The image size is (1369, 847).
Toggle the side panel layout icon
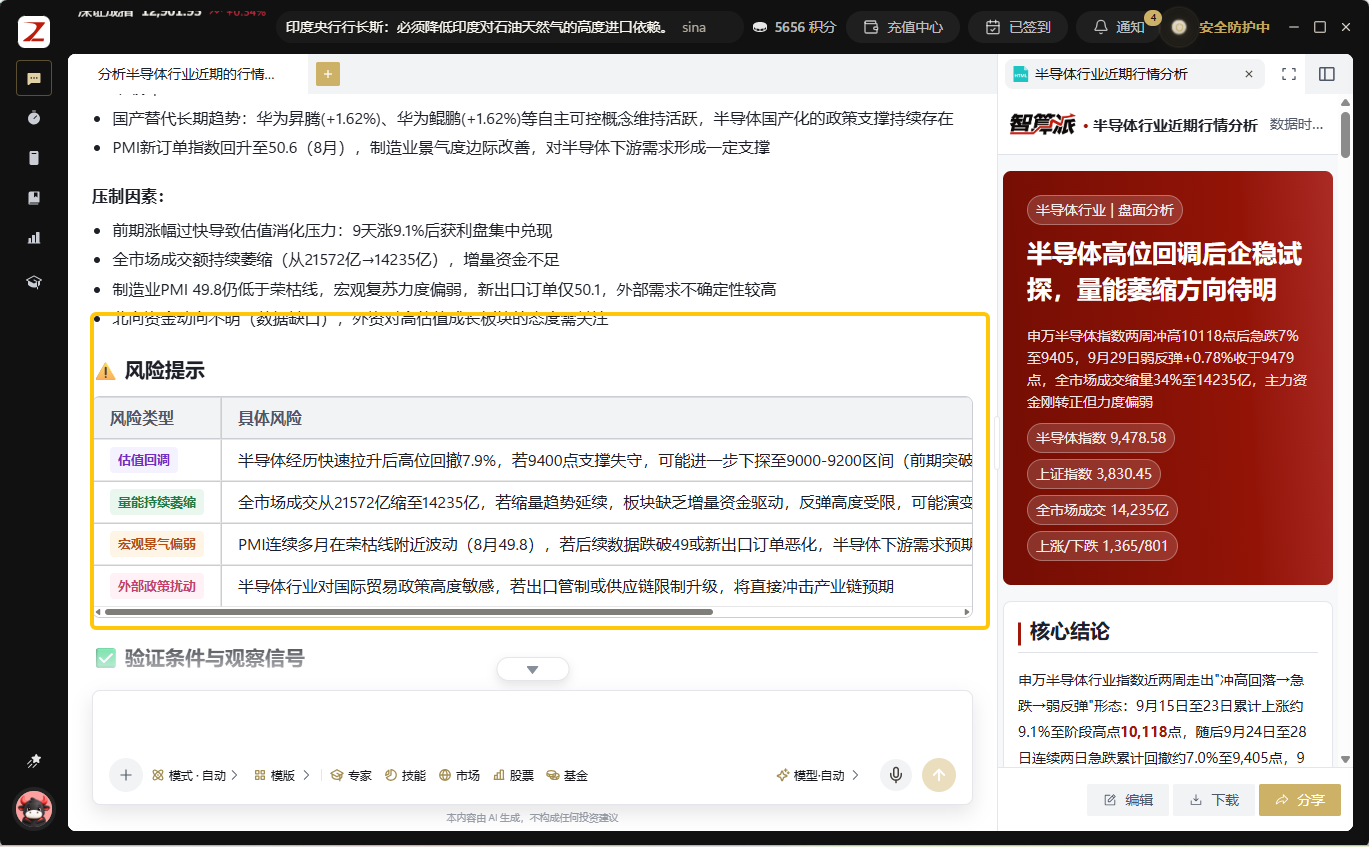click(1327, 74)
